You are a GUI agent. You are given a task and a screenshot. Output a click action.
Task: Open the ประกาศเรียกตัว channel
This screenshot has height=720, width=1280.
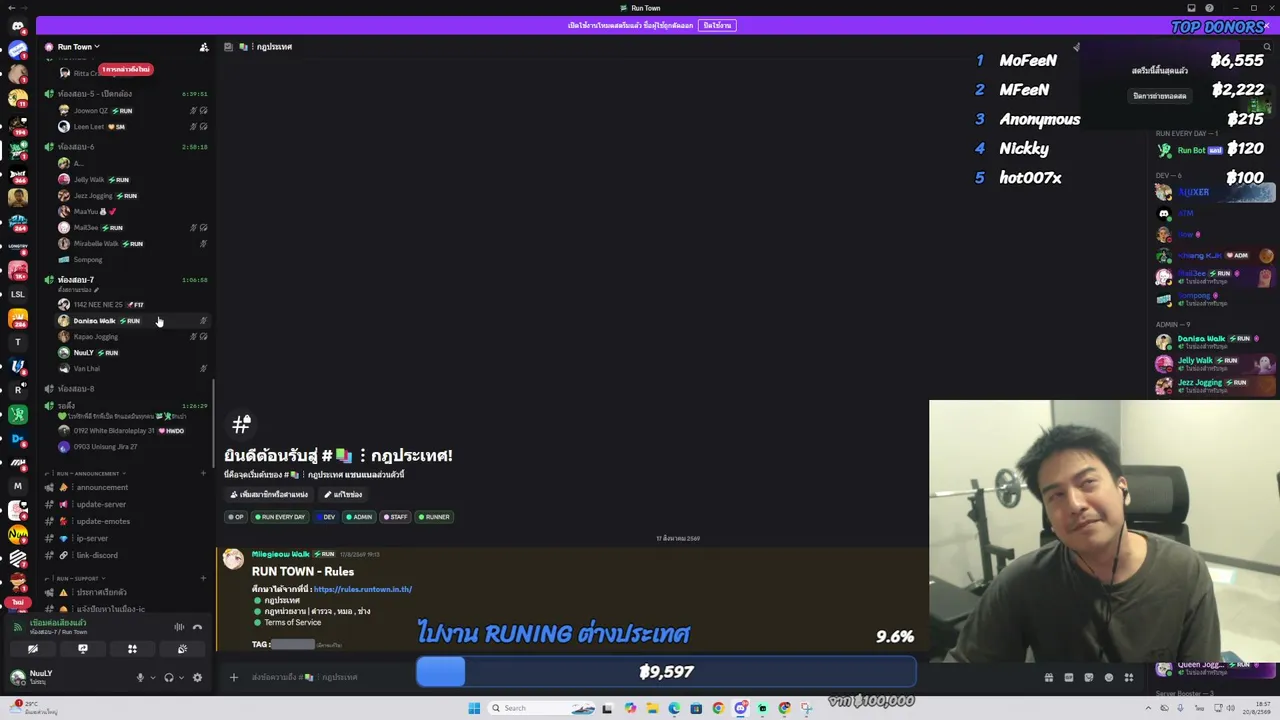click(x=125, y=592)
